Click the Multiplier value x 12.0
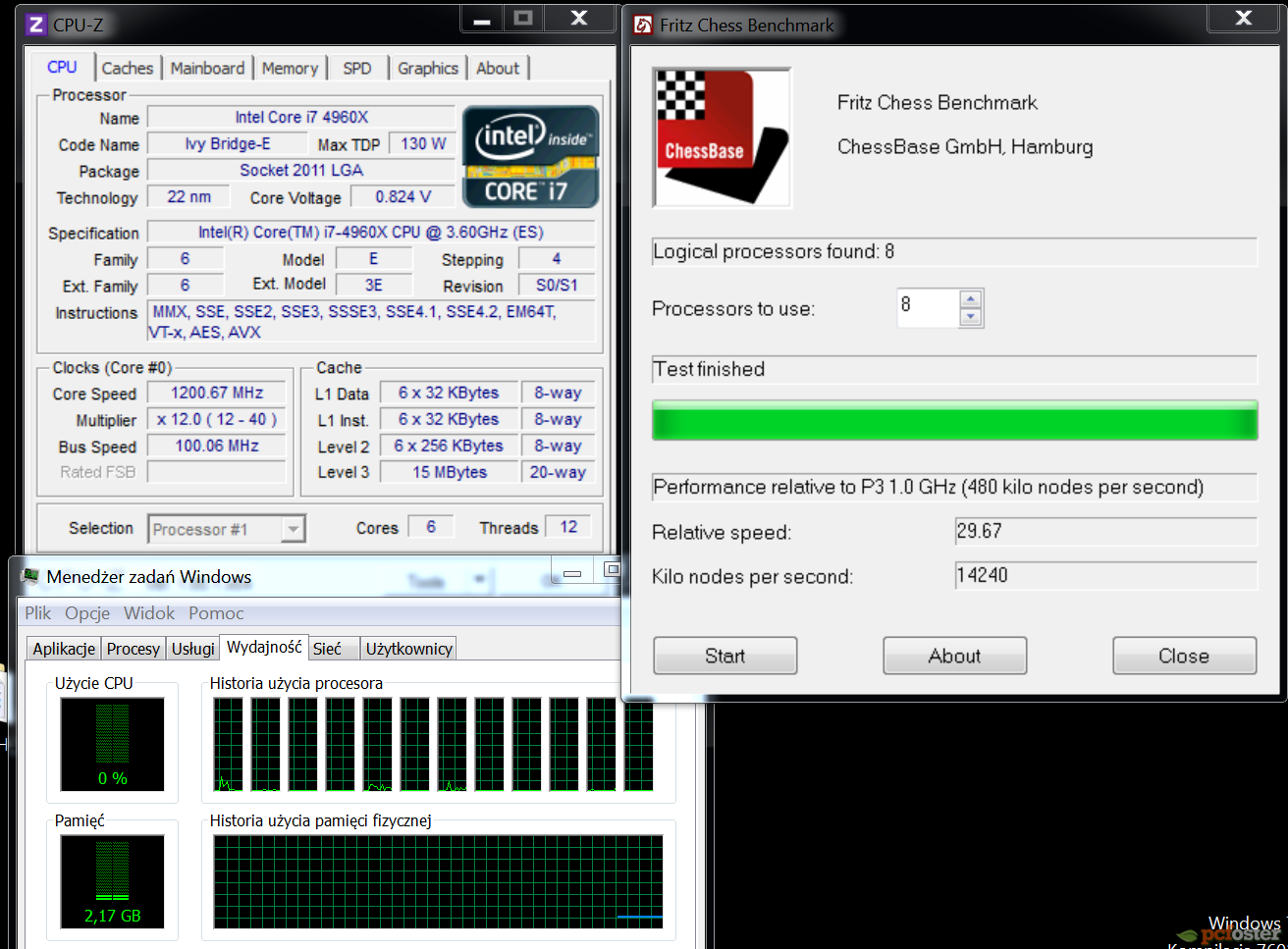The width and height of the screenshot is (1288, 949). click(x=217, y=419)
